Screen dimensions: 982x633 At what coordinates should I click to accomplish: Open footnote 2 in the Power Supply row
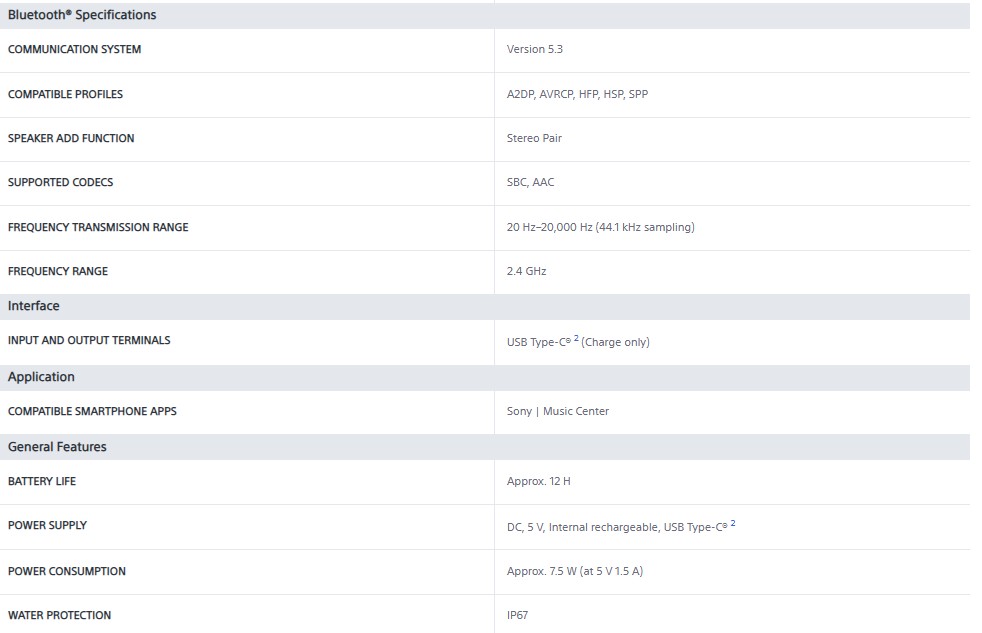[732, 523]
